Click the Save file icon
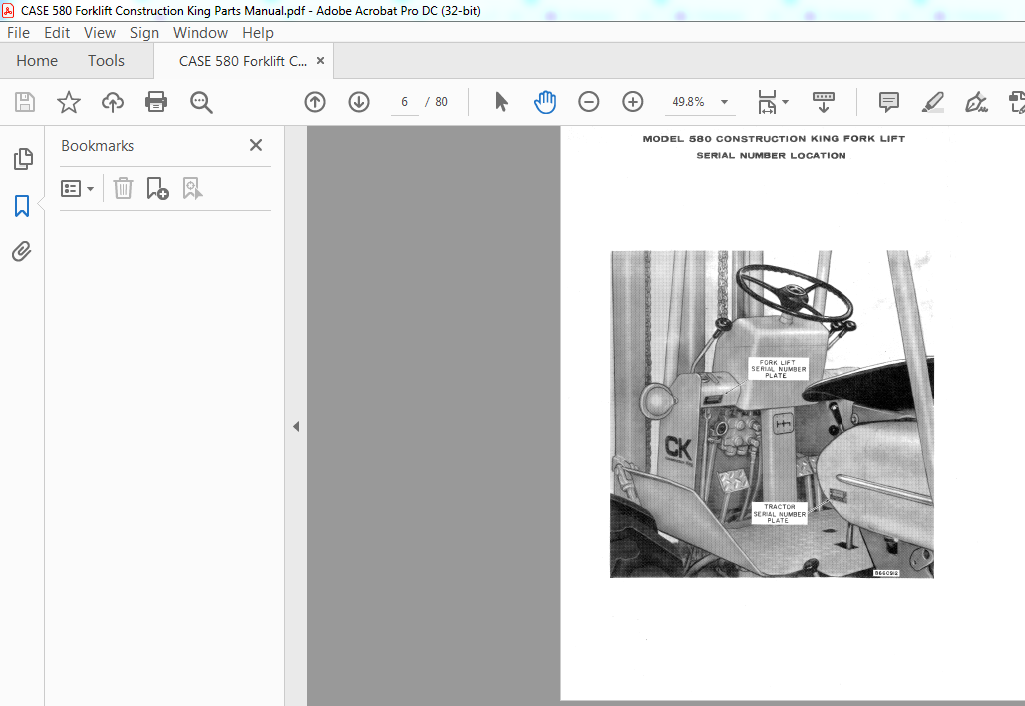Screen dimensions: 1025x706 coord(25,102)
